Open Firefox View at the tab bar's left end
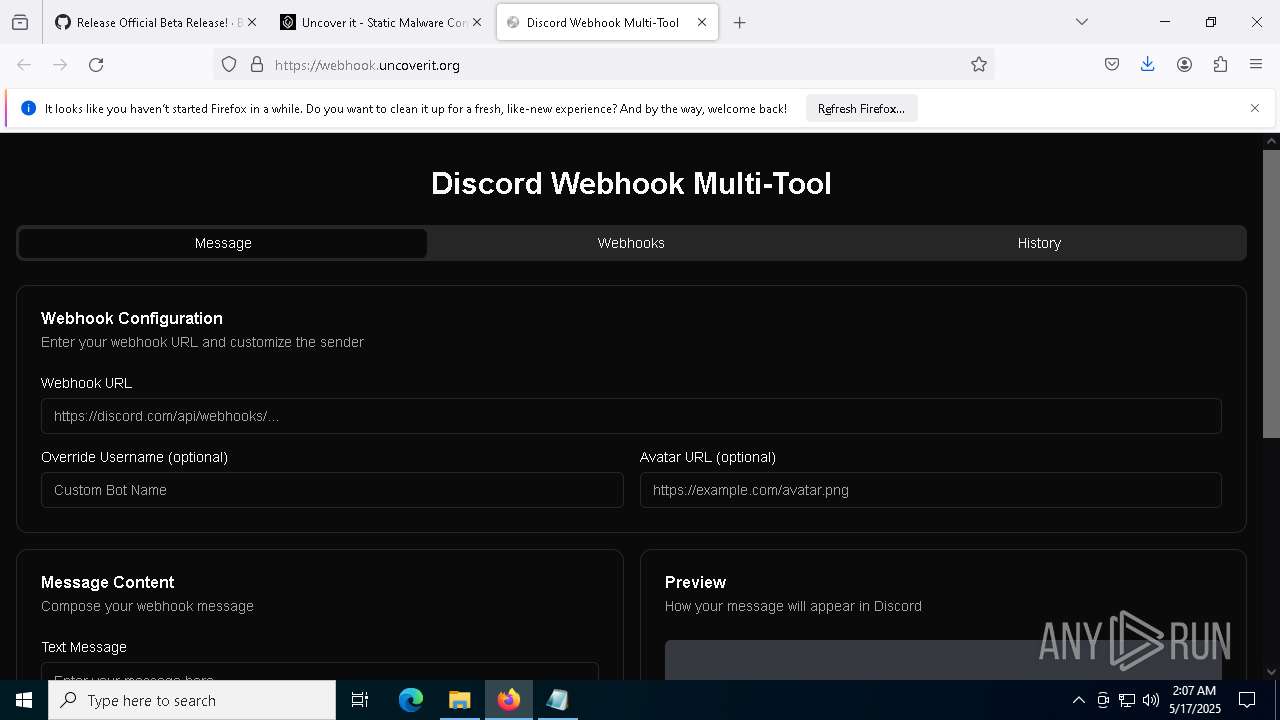 tap(20, 22)
